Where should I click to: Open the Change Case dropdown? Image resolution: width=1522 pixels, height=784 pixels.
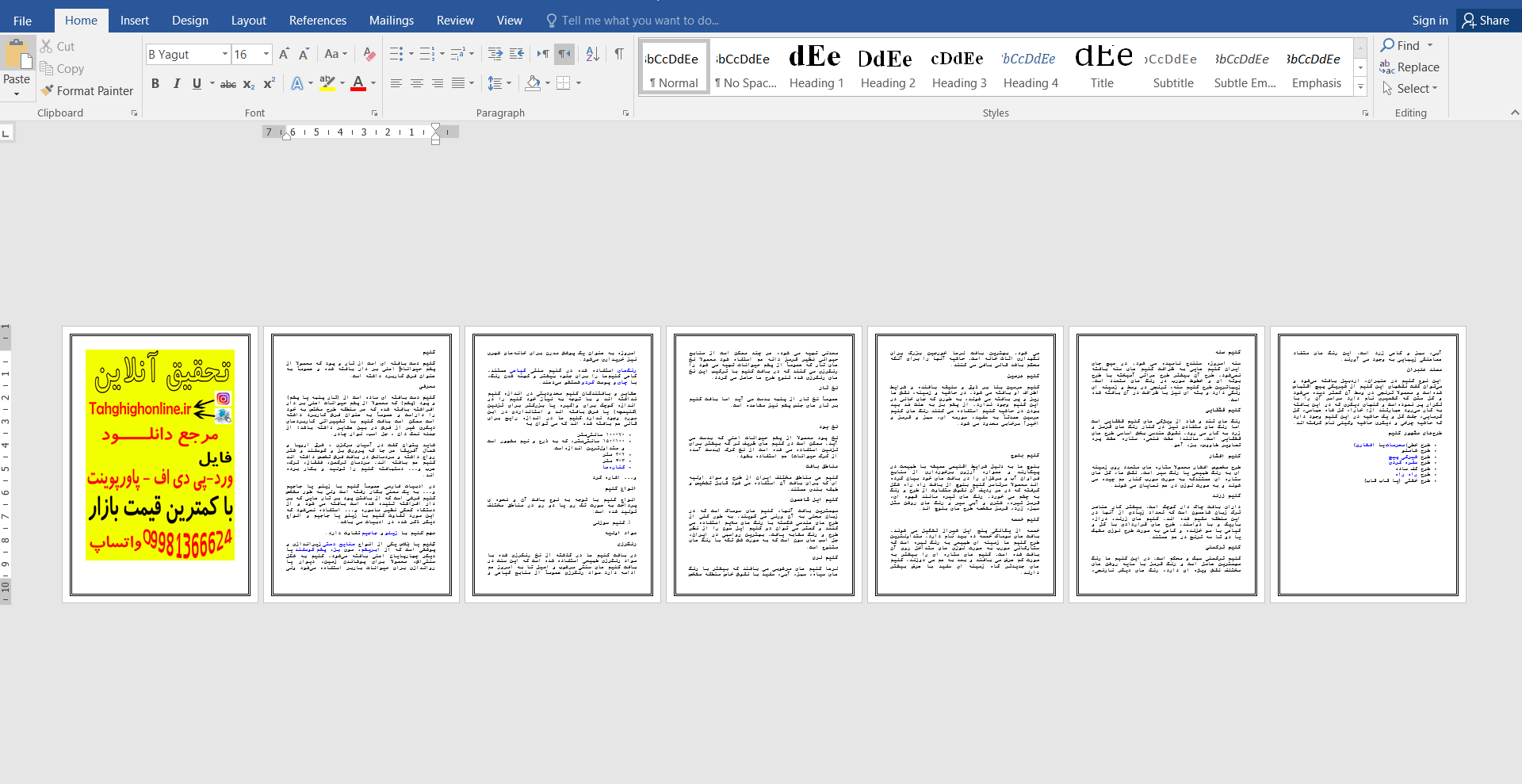tap(337, 54)
